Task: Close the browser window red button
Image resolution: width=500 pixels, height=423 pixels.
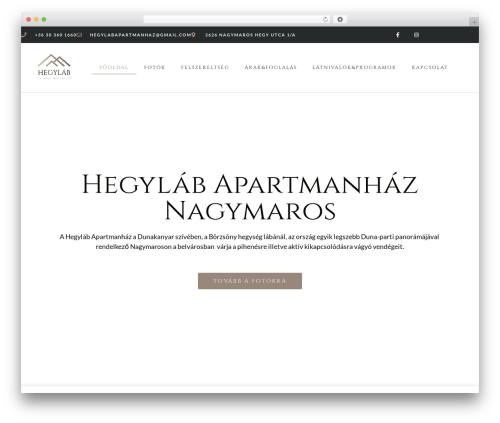Action: 29,20
